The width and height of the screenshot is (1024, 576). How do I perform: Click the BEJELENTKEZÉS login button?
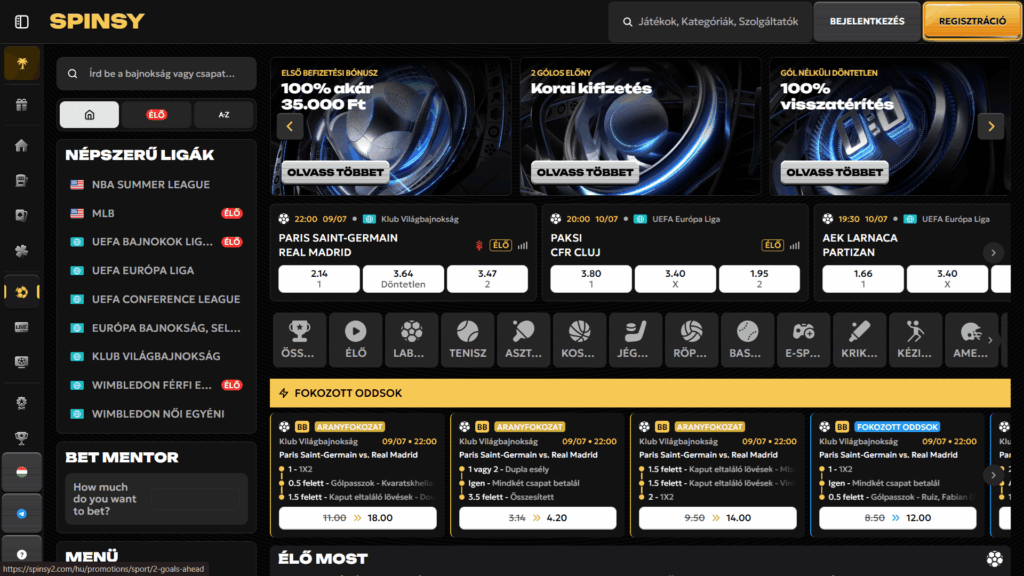tap(867, 22)
